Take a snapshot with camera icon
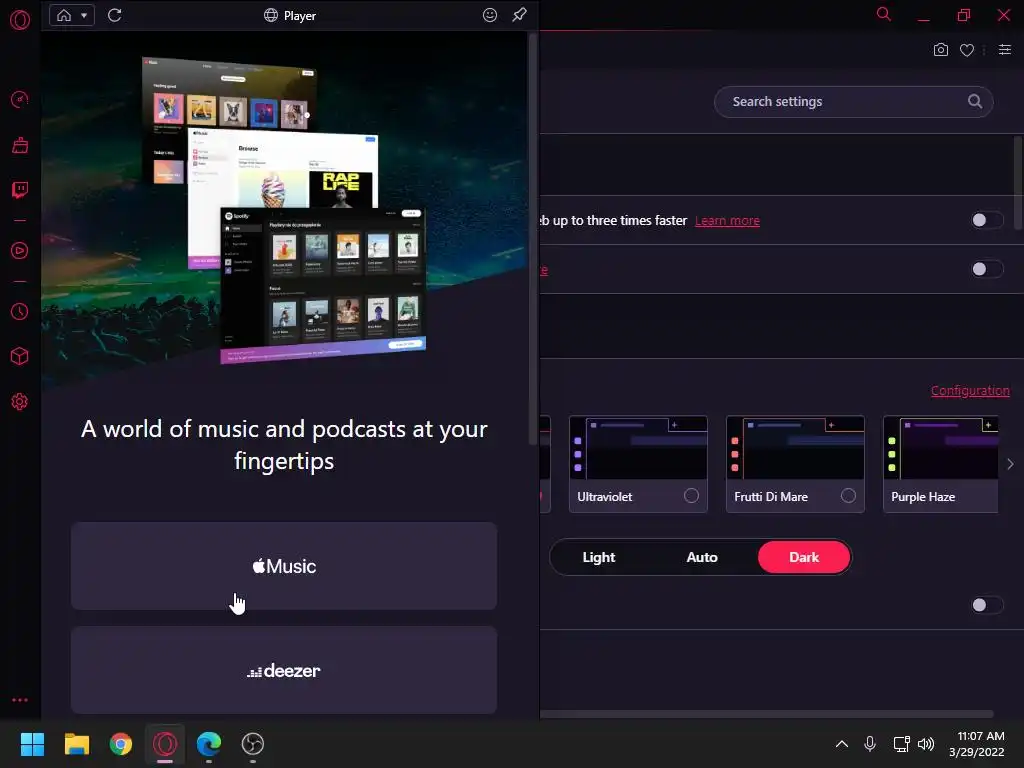Viewport: 1024px width, 768px height. pyautogui.click(x=940, y=50)
